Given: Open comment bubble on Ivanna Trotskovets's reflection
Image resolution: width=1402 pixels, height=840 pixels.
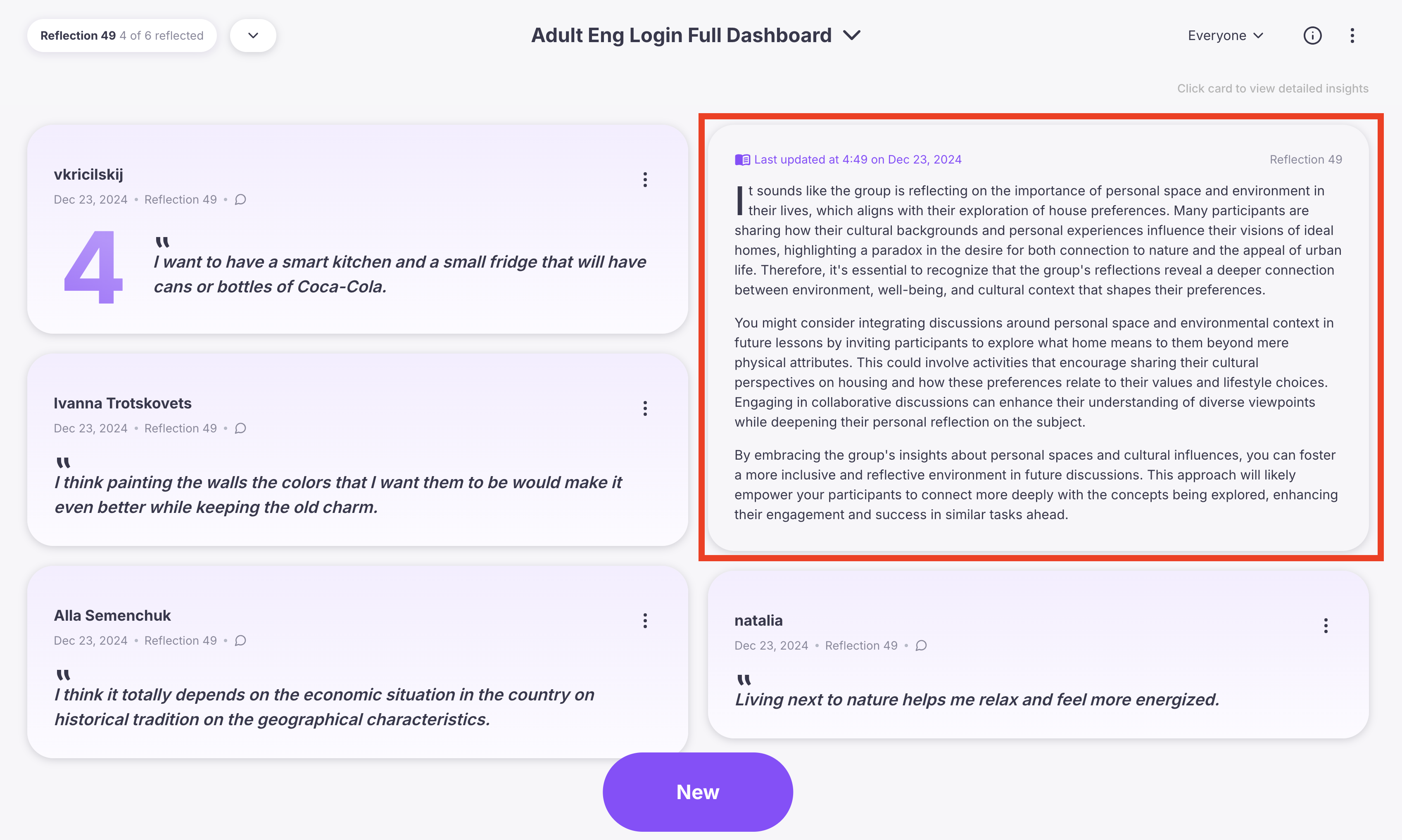Looking at the screenshot, I should [240, 429].
